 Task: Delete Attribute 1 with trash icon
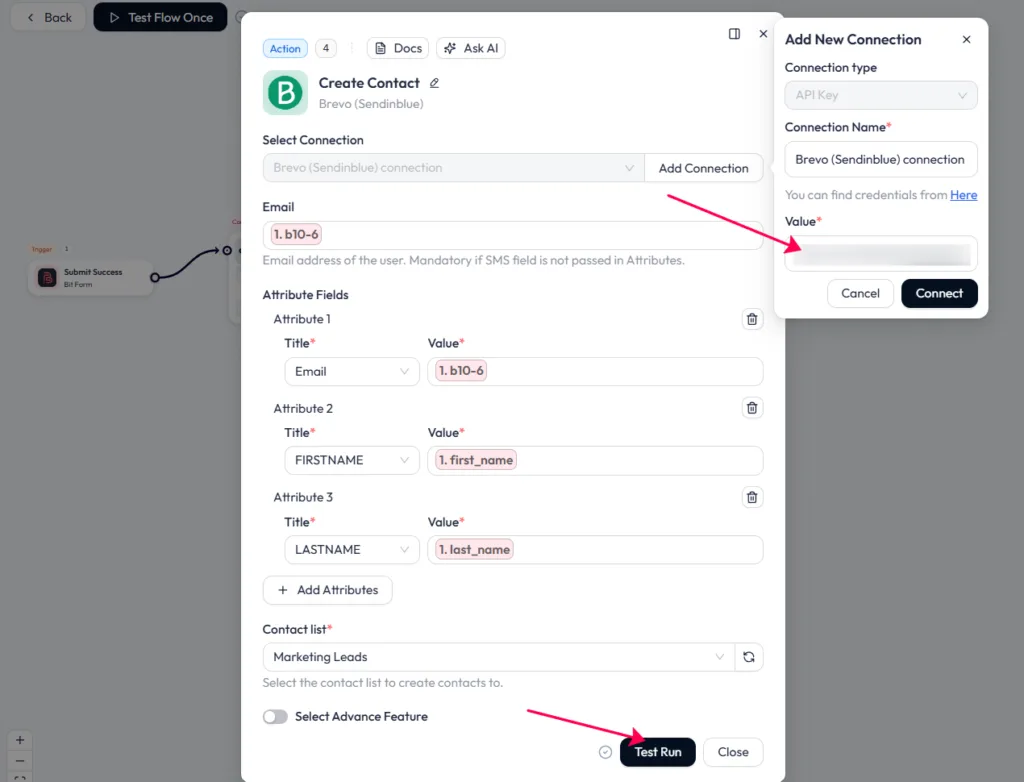pos(752,319)
